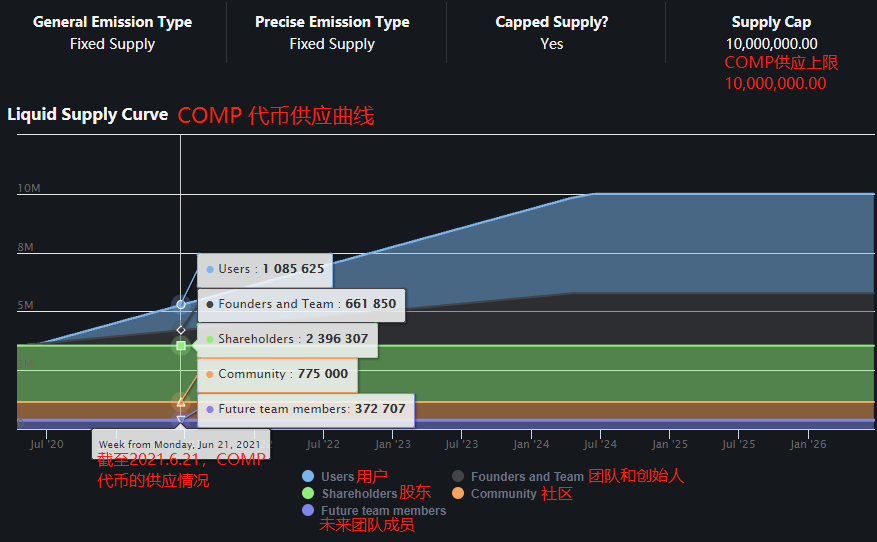Image resolution: width=877 pixels, height=542 pixels.
Task: Click the Community 775 000 tooltip box
Action: pyautogui.click(x=276, y=374)
